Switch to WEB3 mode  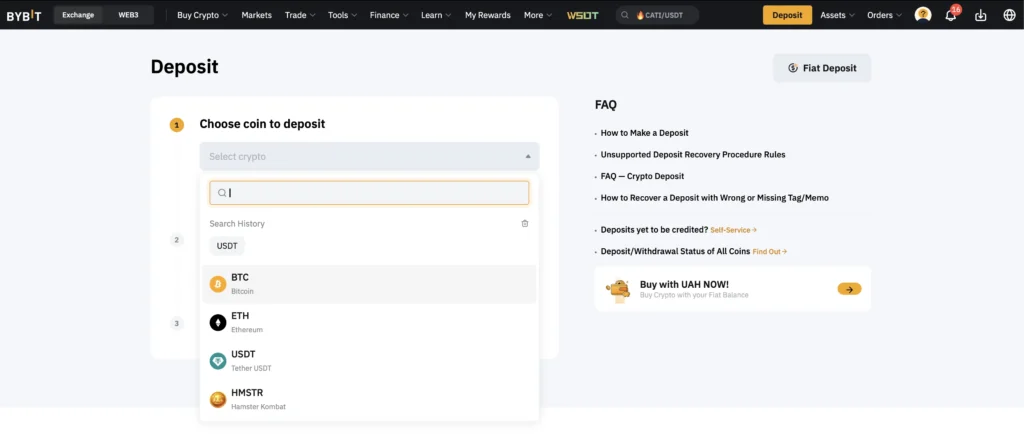[128, 15]
